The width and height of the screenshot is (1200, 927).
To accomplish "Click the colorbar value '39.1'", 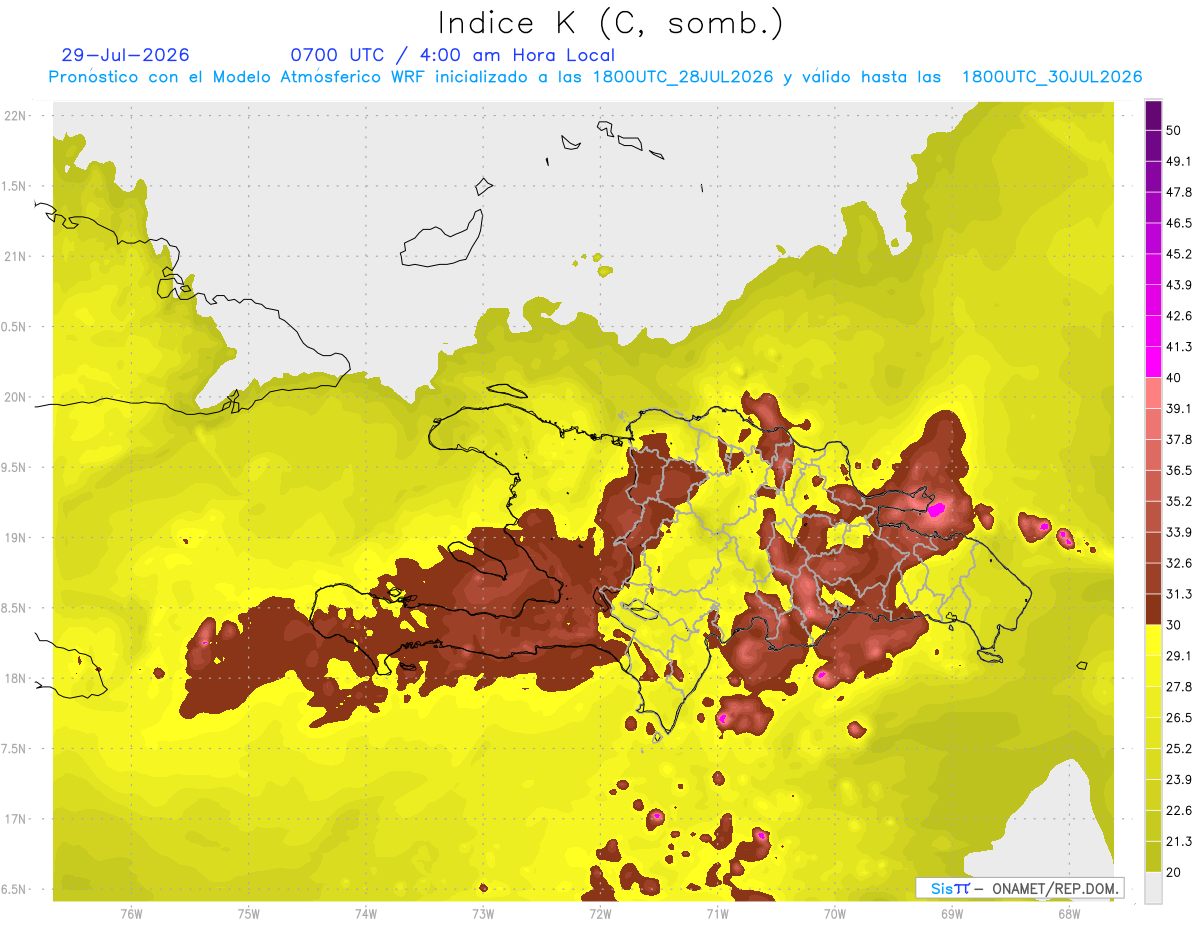I will pyautogui.click(x=1178, y=409).
